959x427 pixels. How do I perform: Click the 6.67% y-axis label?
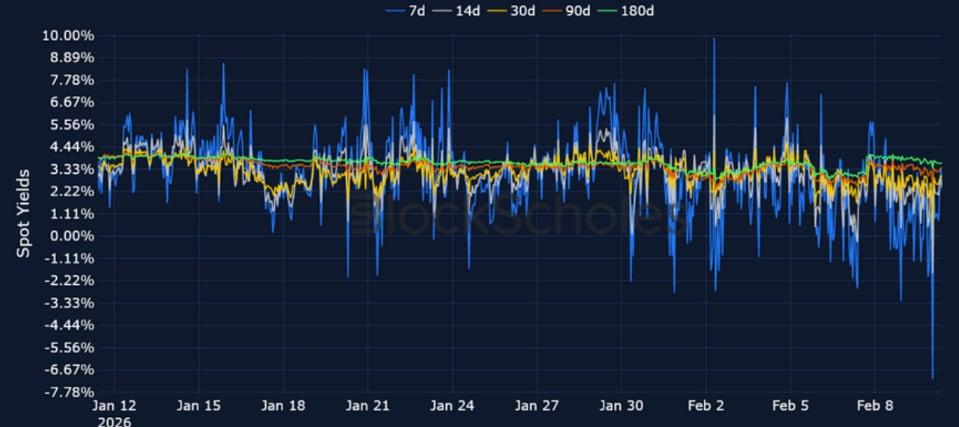tap(72, 102)
